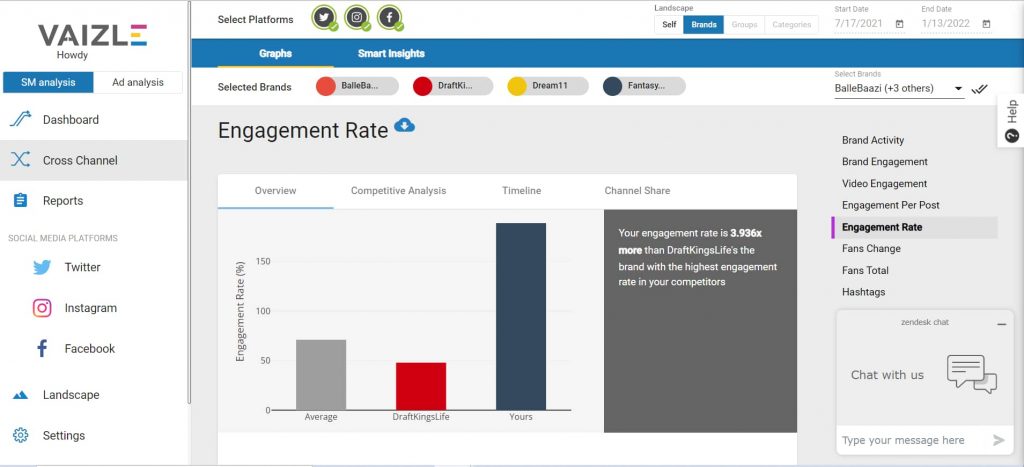Click the Cross Channel shuffle icon
The width and height of the screenshot is (1024, 467).
[20, 160]
